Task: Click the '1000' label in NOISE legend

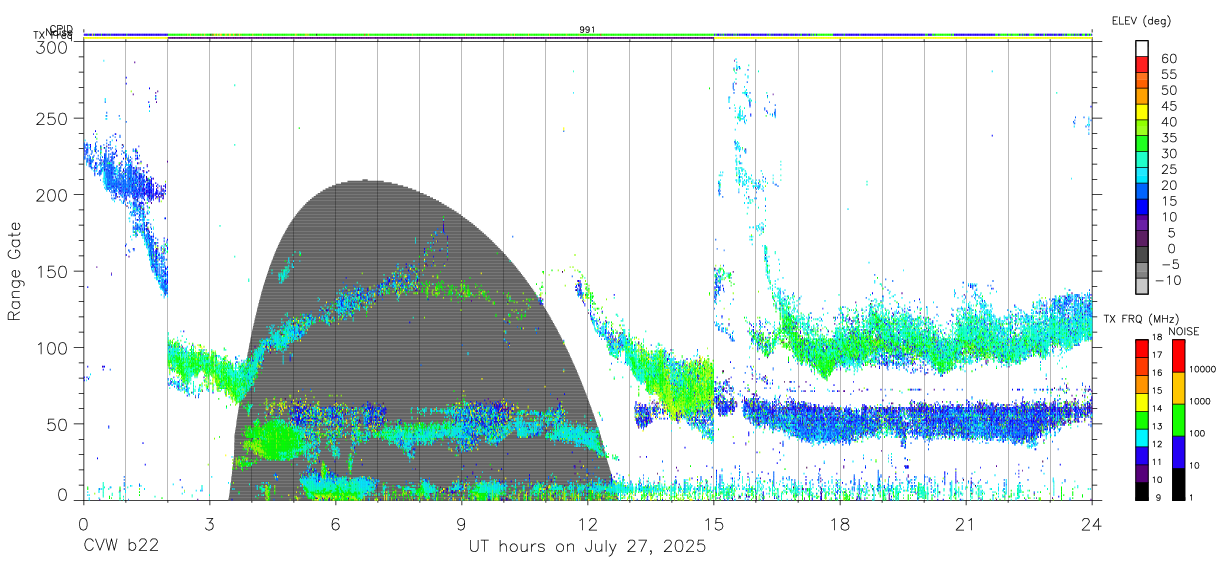Action: pos(1201,402)
